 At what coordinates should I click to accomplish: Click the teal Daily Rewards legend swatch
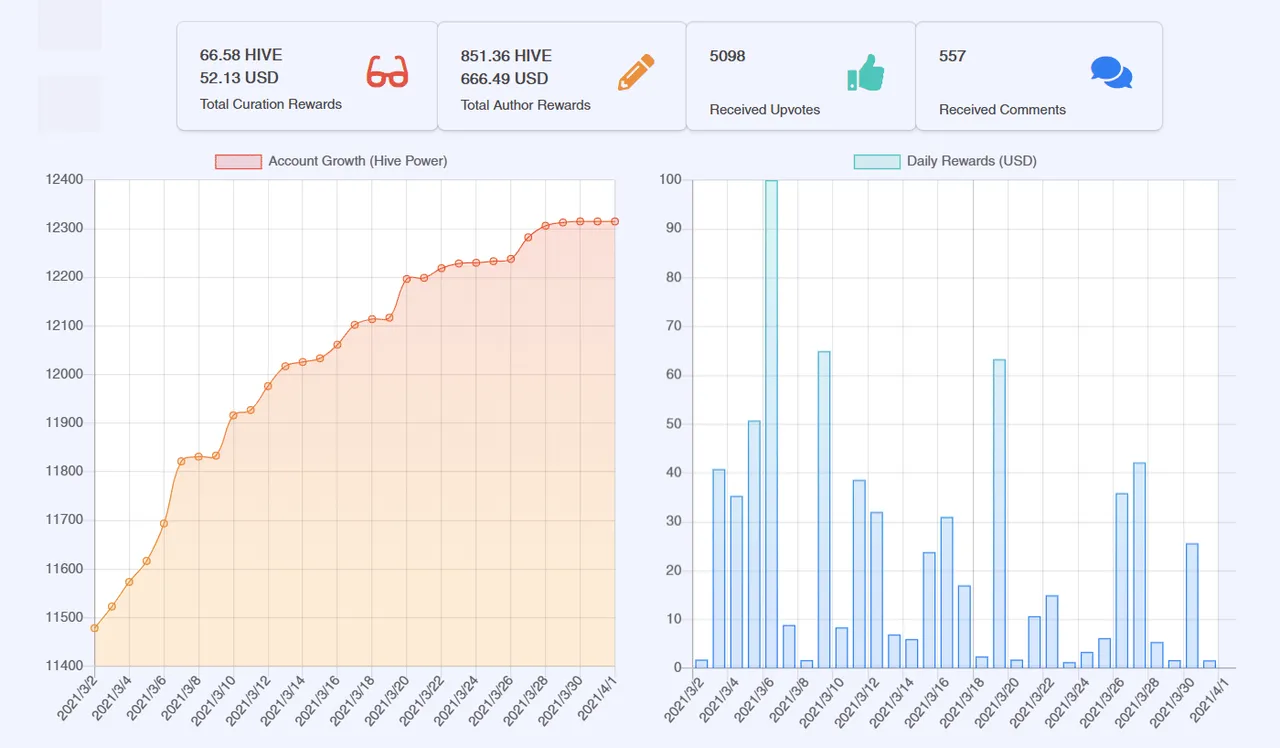[x=876, y=161]
